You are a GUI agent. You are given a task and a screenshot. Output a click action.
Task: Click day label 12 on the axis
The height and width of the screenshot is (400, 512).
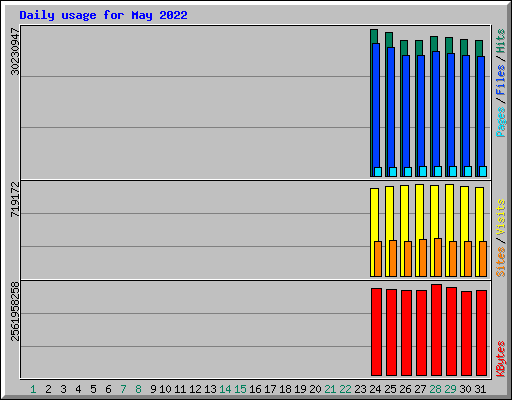(x=195, y=389)
